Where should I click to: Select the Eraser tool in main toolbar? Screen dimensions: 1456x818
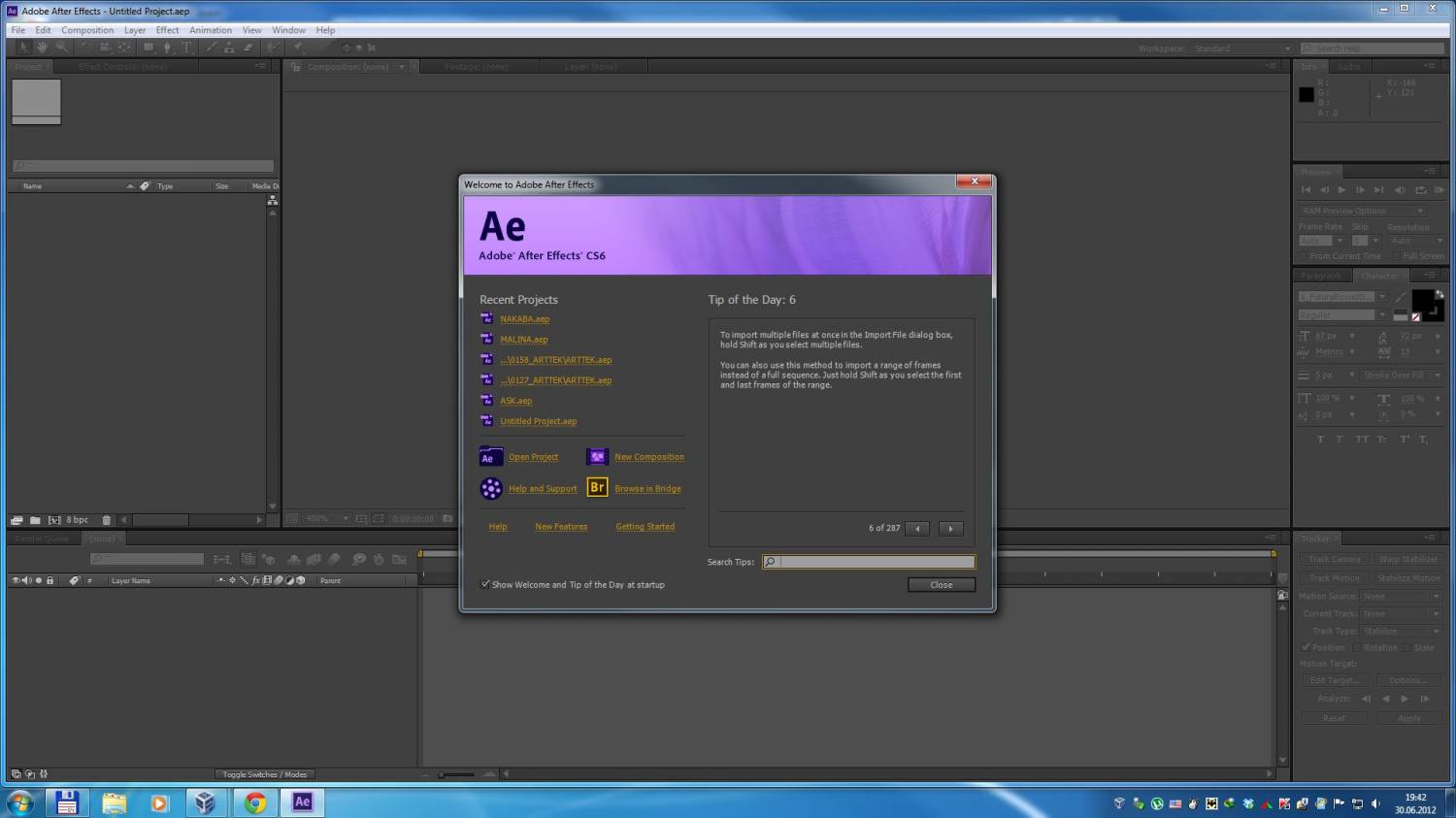click(x=248, y=47)
